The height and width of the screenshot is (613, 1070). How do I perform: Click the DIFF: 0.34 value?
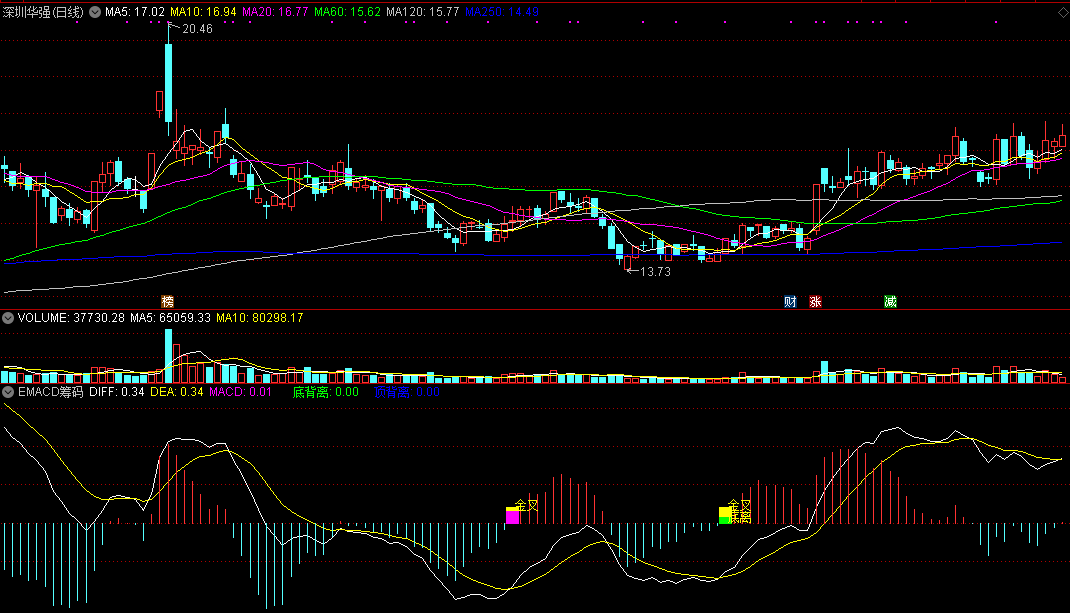[x=117, y=392]
